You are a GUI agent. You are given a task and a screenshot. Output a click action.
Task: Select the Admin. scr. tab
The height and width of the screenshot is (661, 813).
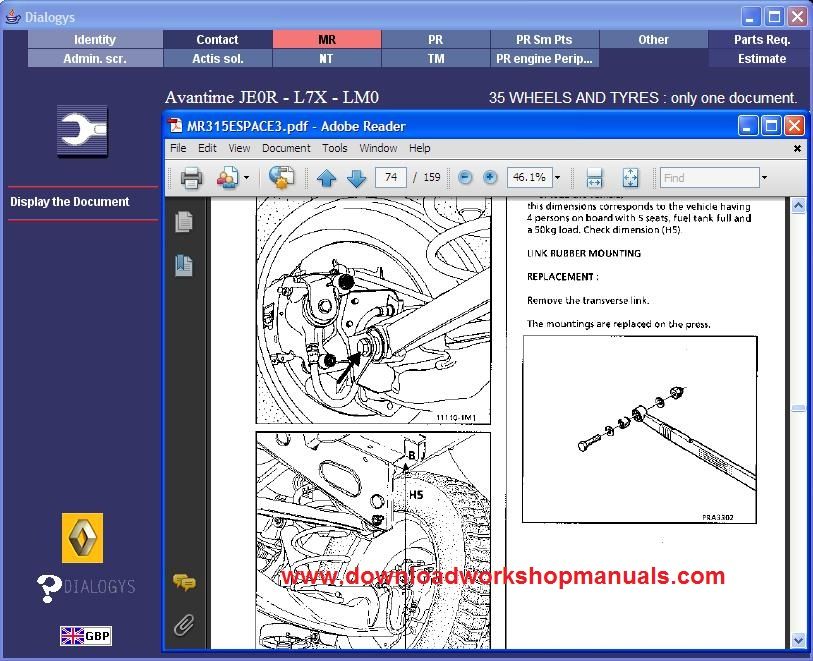[x=95, y=59]
